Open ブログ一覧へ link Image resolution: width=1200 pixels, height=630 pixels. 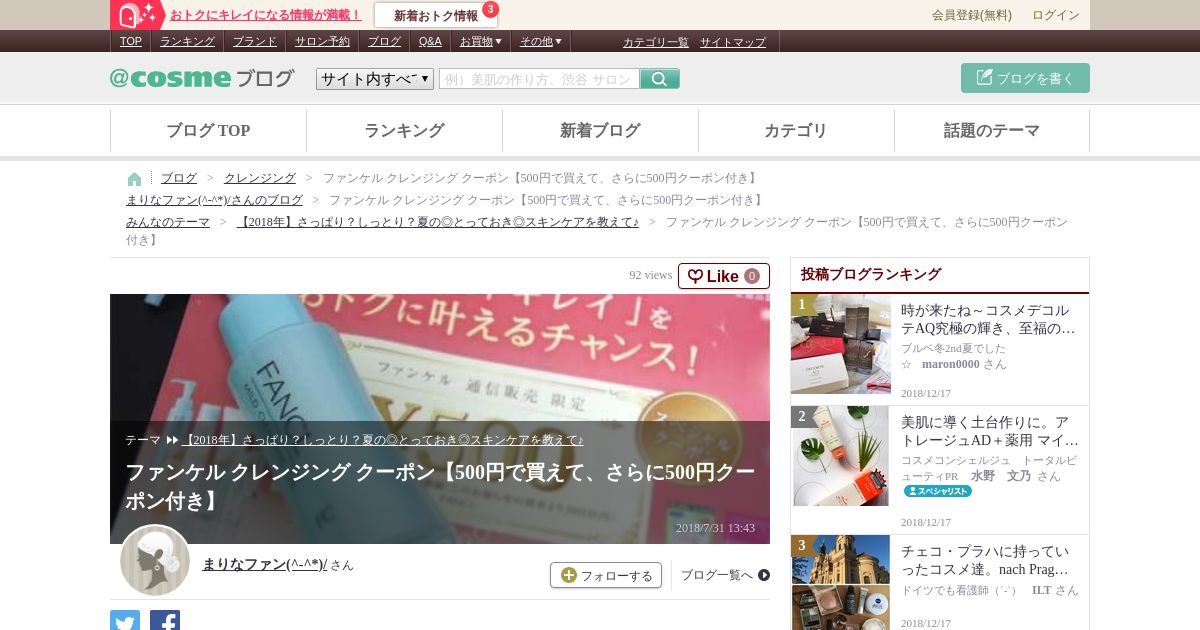(725, 575)
